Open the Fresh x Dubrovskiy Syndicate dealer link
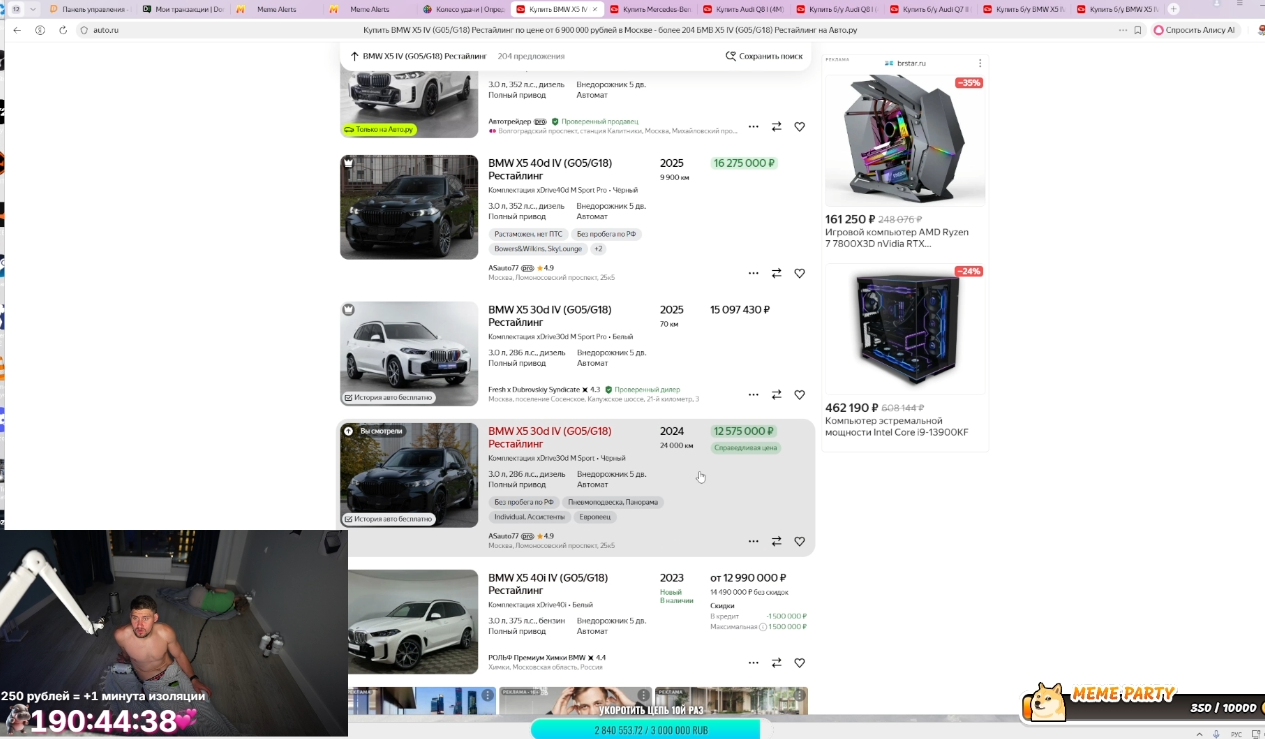 point(534,390)
